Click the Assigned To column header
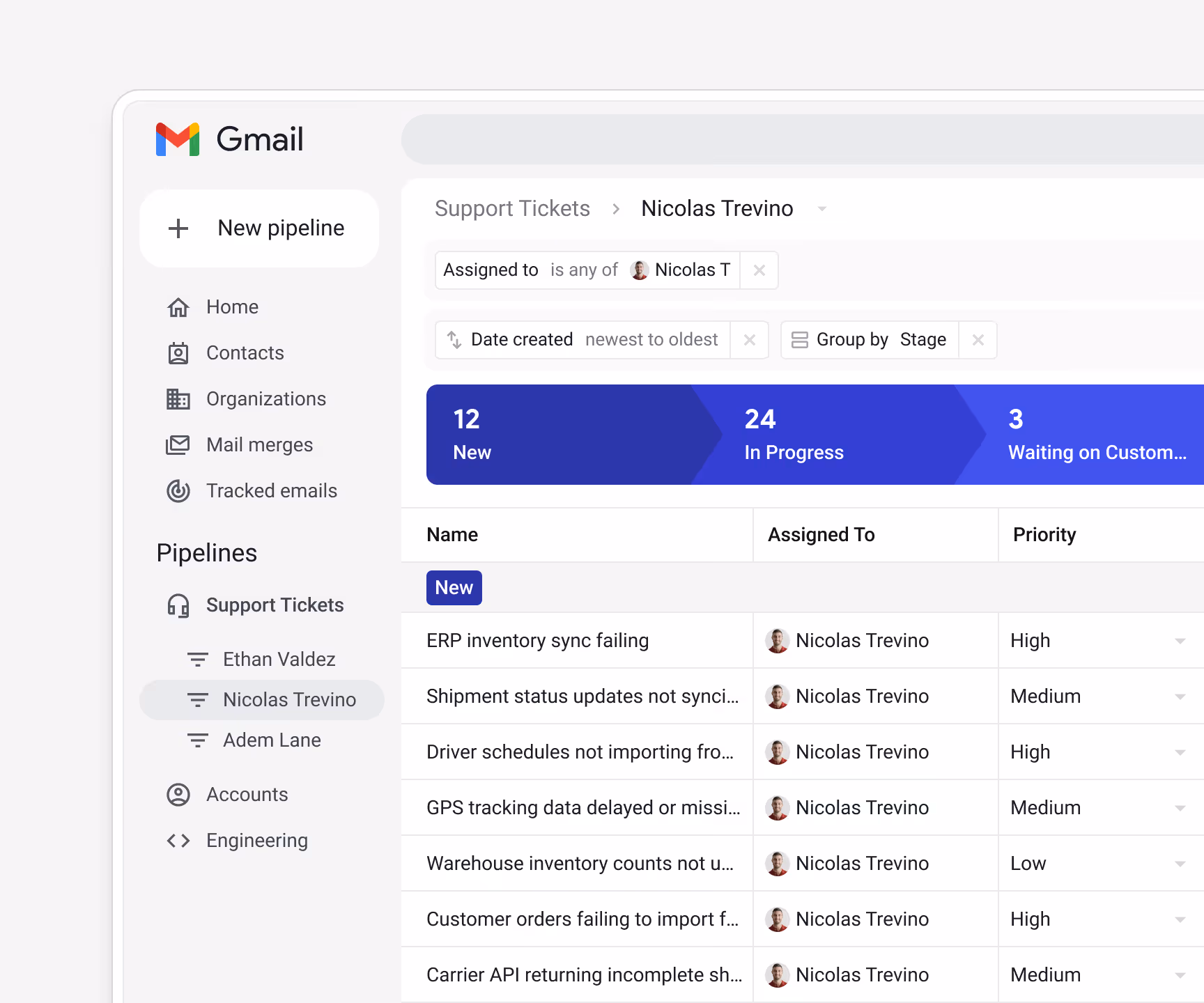The width and height of the screenshot is (1204, 1003). coord(876,535)
